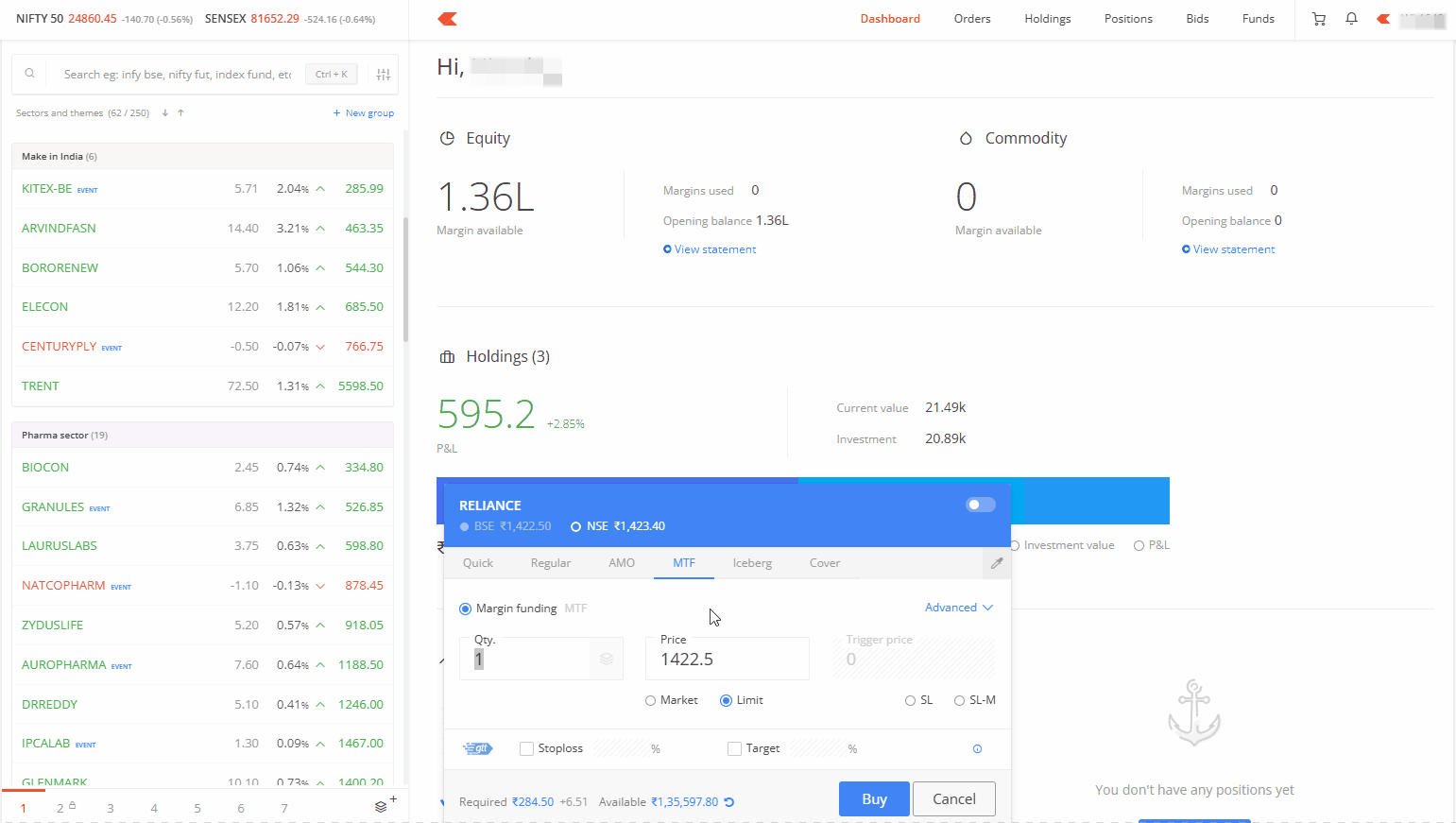The height and width of the screenshot is (823, 1456).
Task: Click the EVENT badge next to GRANULES
Action: point(99,508)
